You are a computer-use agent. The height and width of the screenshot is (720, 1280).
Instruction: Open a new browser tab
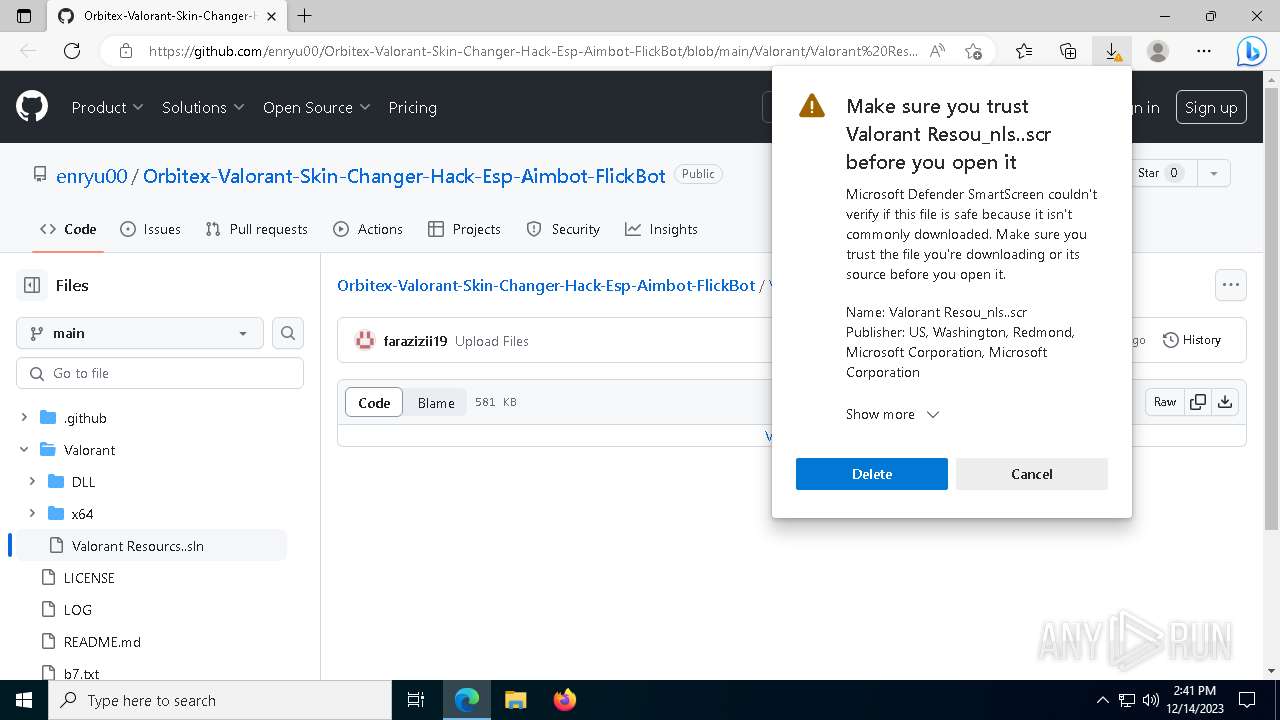305,16
